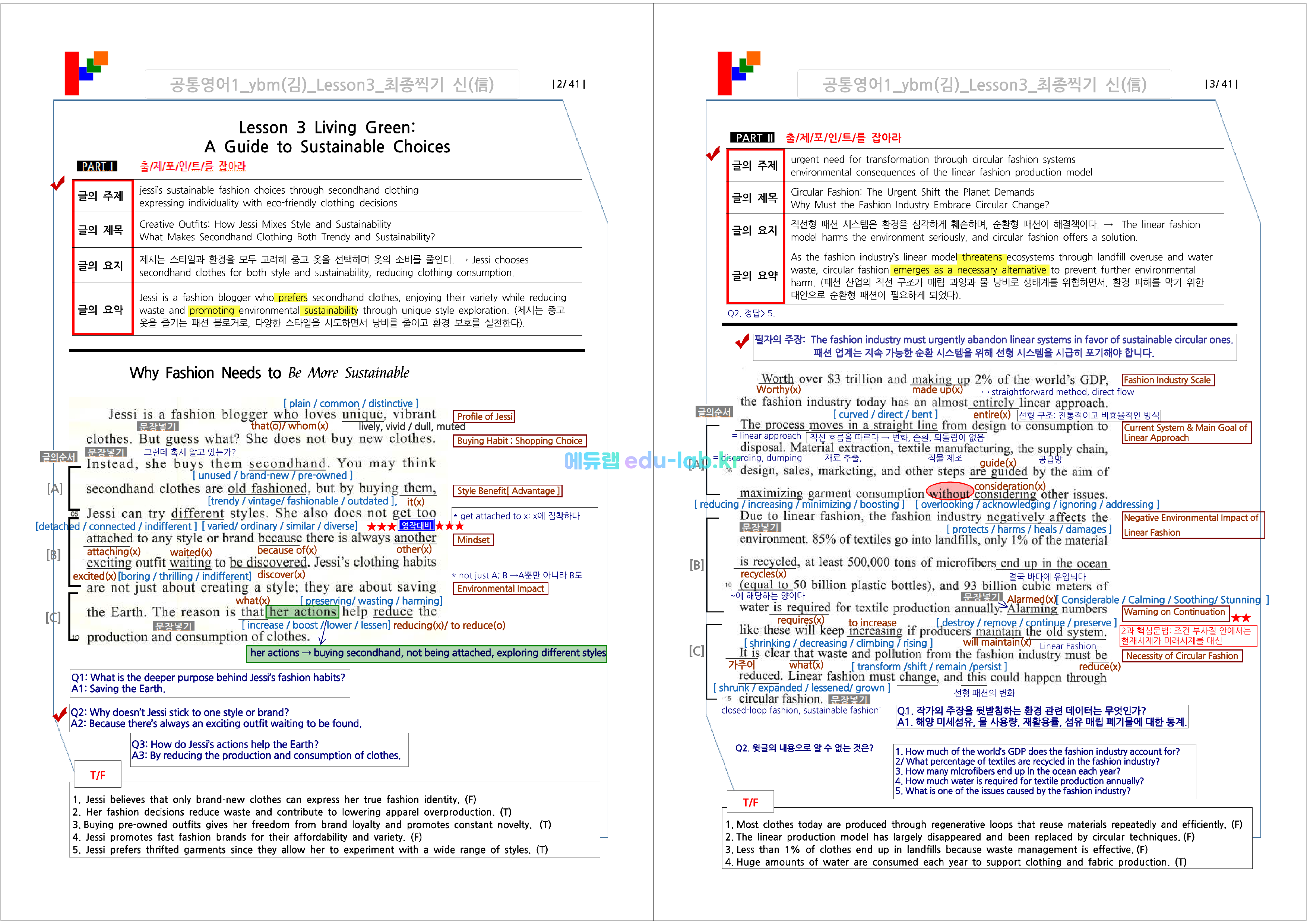
Task: Click the choice list '[ curved / direct / bent ]'
Action: pyautogui.click(x=885, y=415)
